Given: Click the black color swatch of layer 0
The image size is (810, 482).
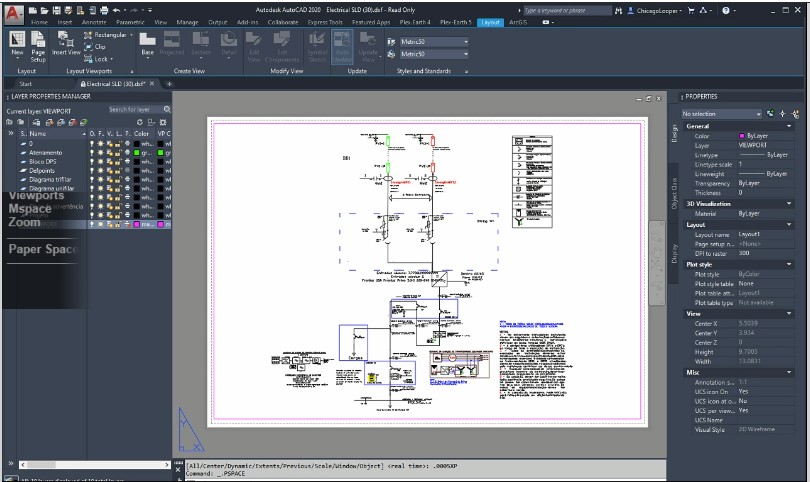Looking at the screenshot, I should [x=136, y=144].
